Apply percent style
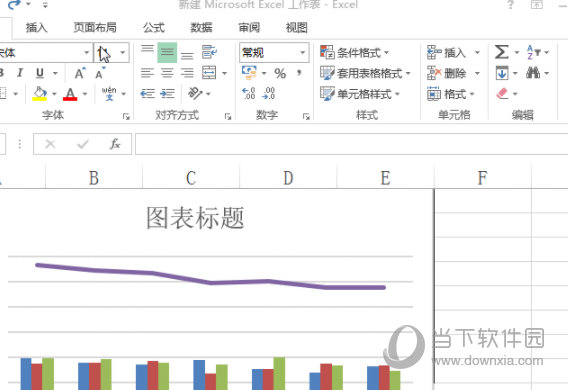Image resolution: width=568 pixels, height=390 pixels. tap(280, 74)
